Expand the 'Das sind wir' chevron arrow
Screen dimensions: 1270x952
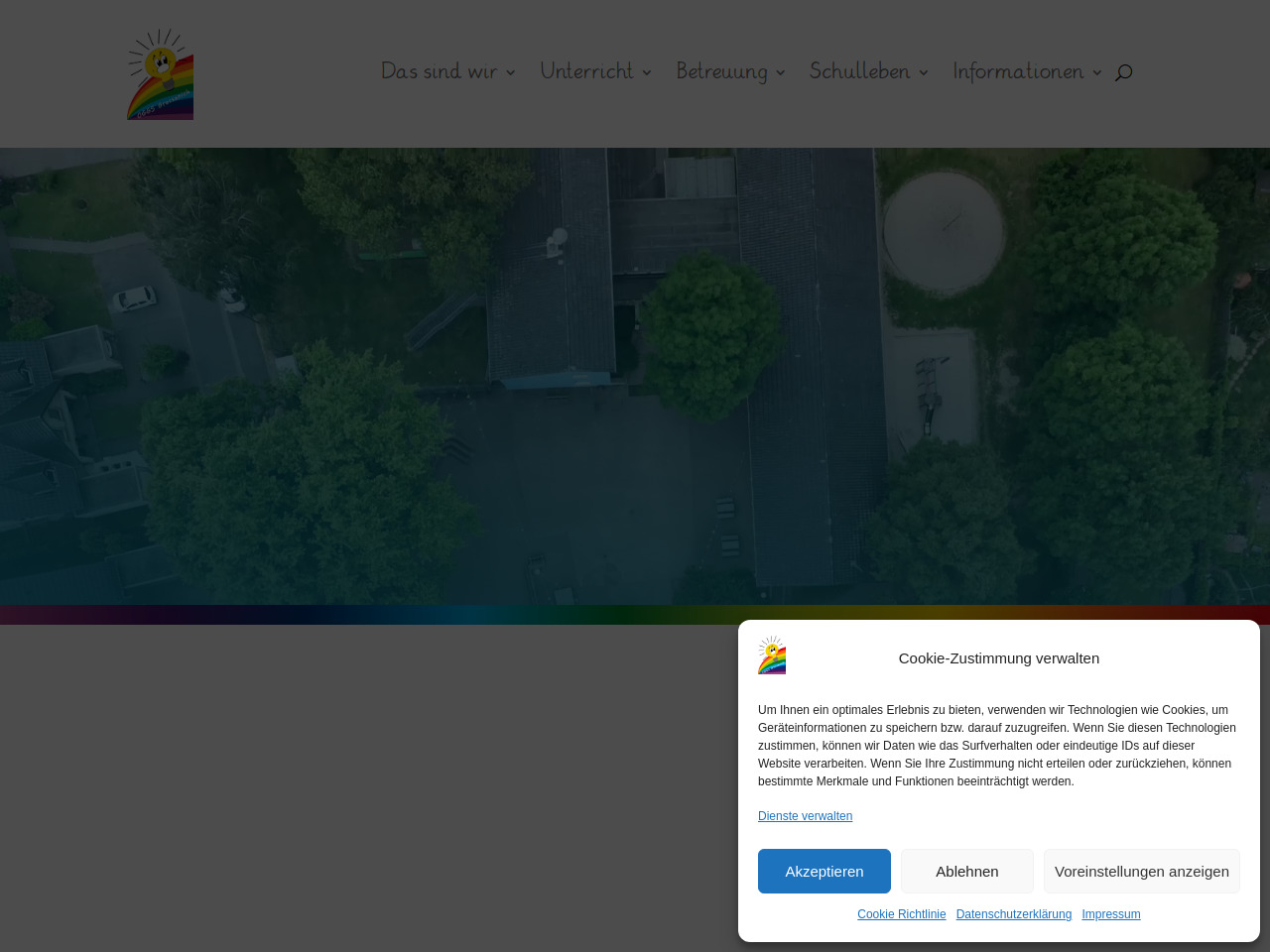(x=511, y=72)
